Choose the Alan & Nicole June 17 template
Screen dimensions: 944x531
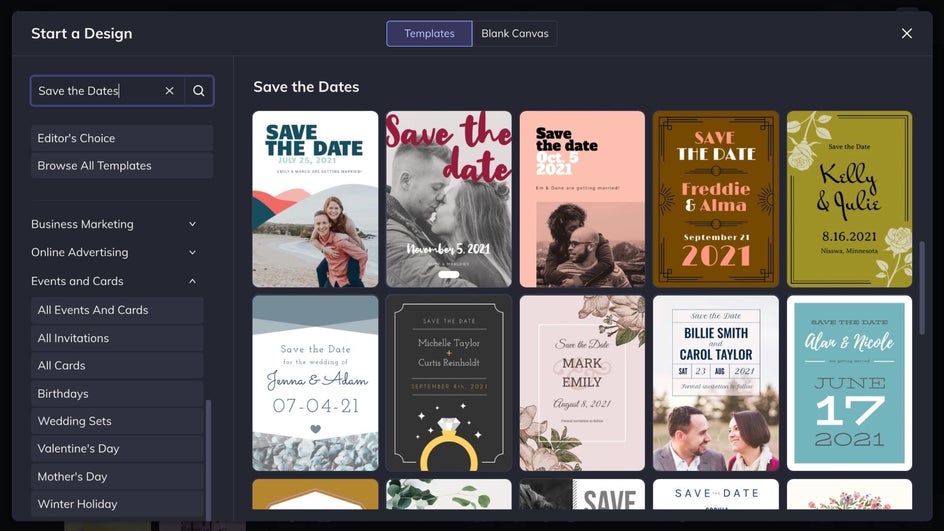pos(849,383)
